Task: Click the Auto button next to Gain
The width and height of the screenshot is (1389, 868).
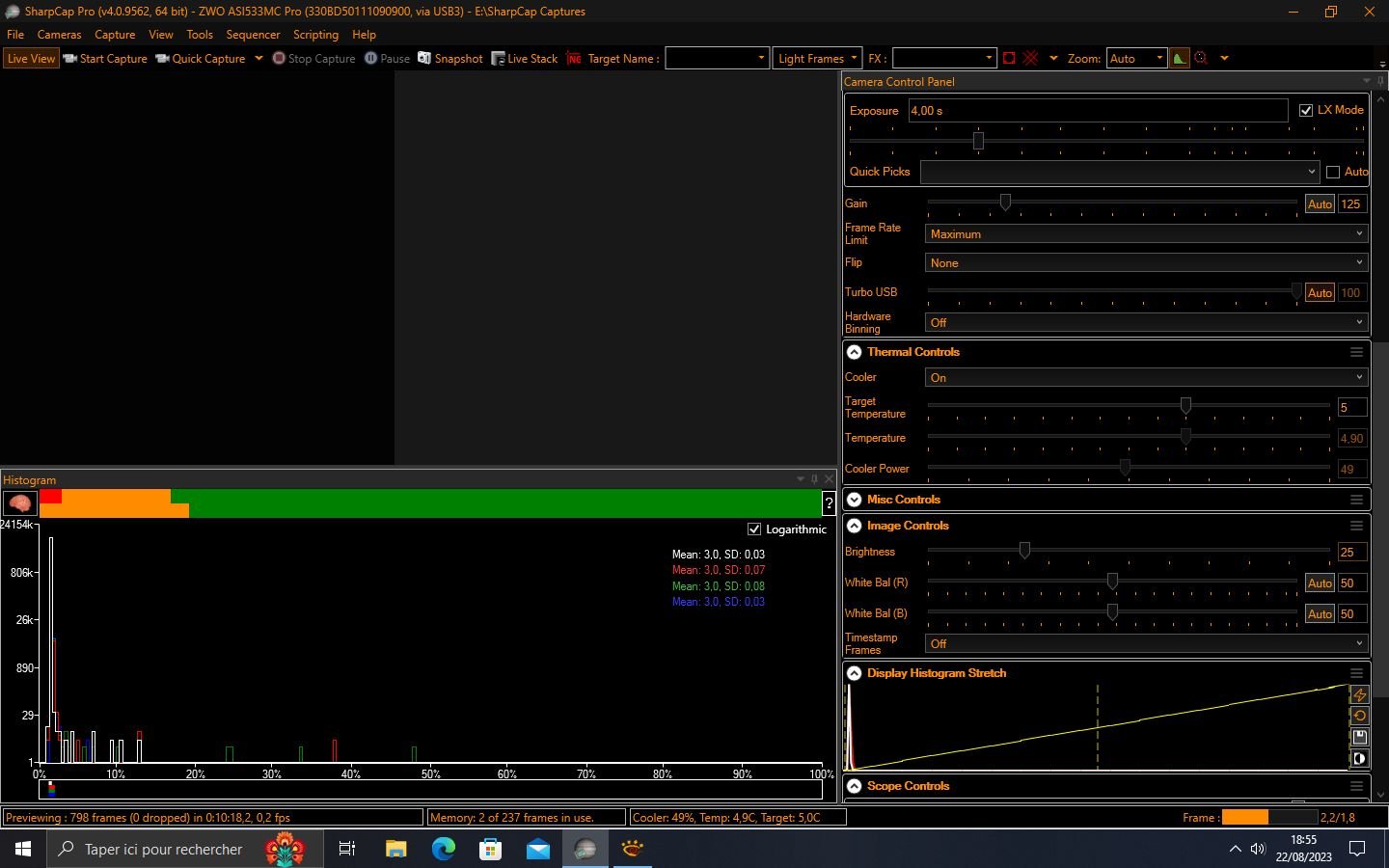Action: pyautogui.click(x=1320, y=204)
